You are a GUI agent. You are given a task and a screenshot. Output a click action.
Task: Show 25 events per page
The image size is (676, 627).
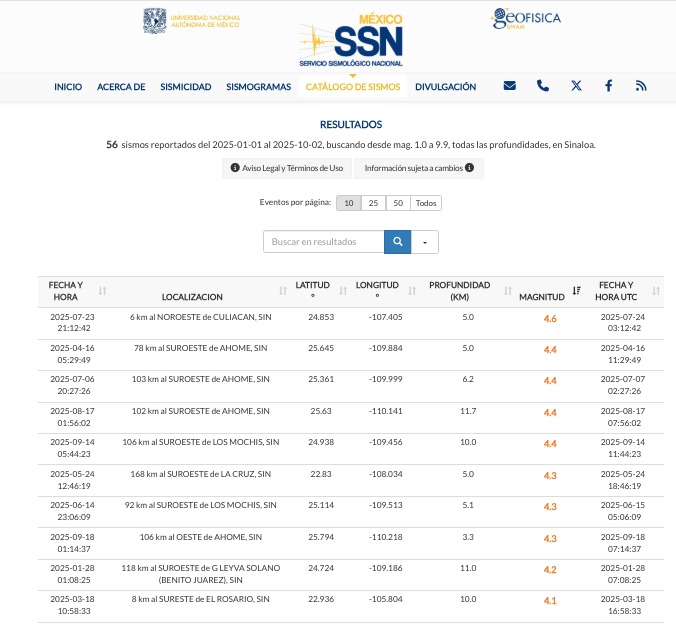tap(373, 203)
